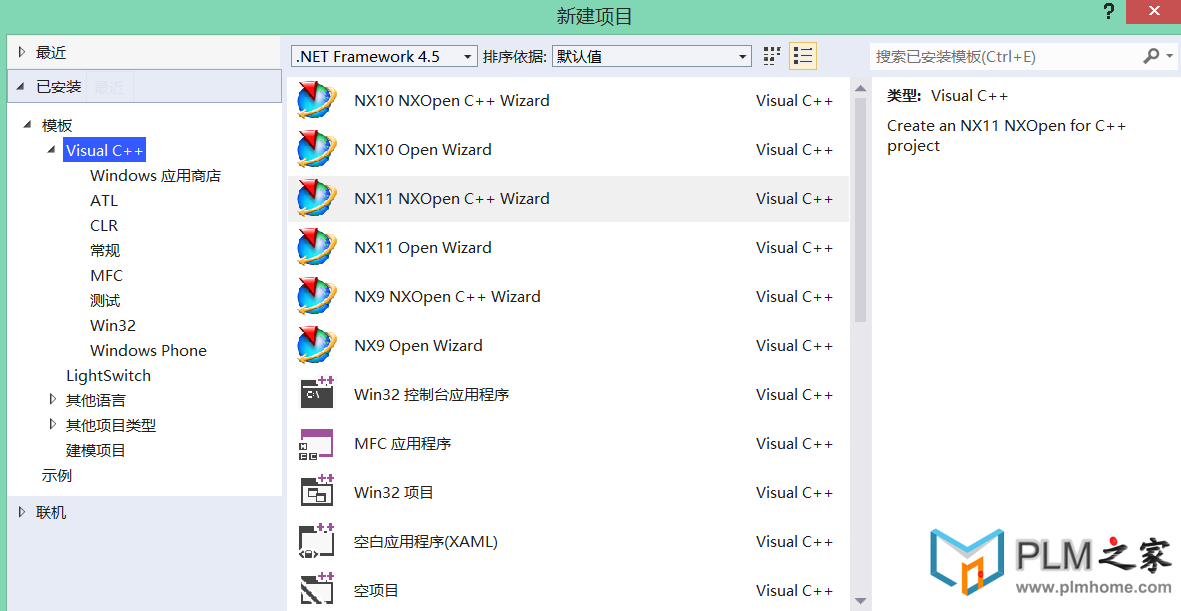Open the 排序依据 默认值 sort dropdown
1181x611 pixels.
tap(652, 57)
